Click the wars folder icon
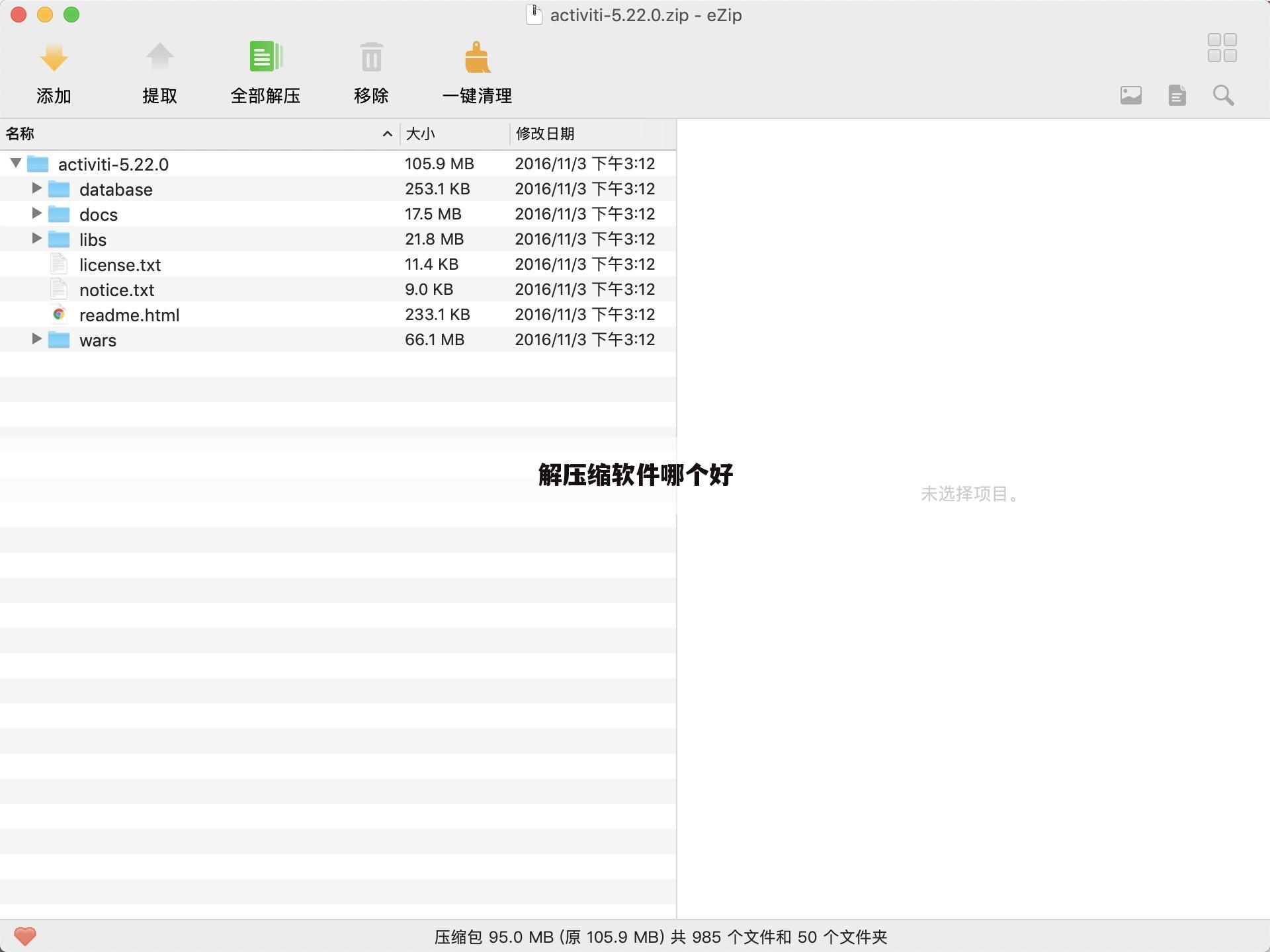This screenshot has width=1270, height=952. (59, 339)
